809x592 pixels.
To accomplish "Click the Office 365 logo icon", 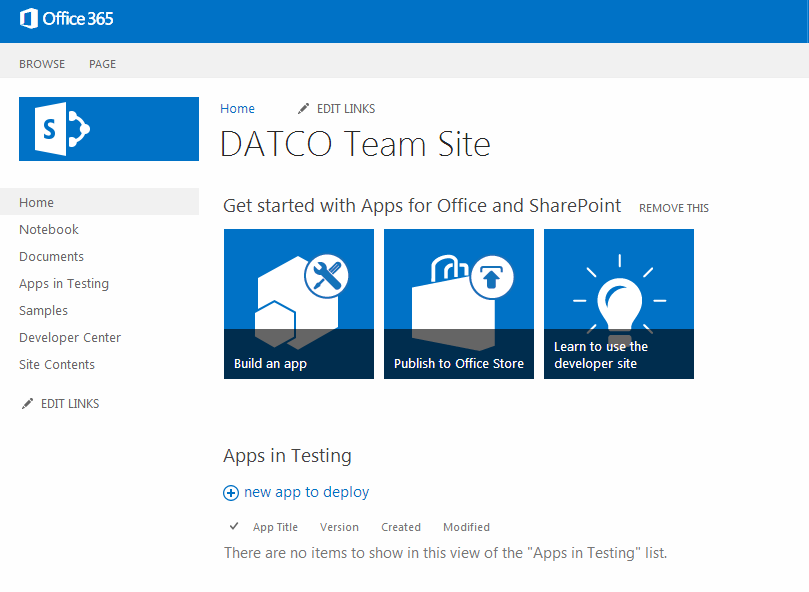I will tap(30, 18).
